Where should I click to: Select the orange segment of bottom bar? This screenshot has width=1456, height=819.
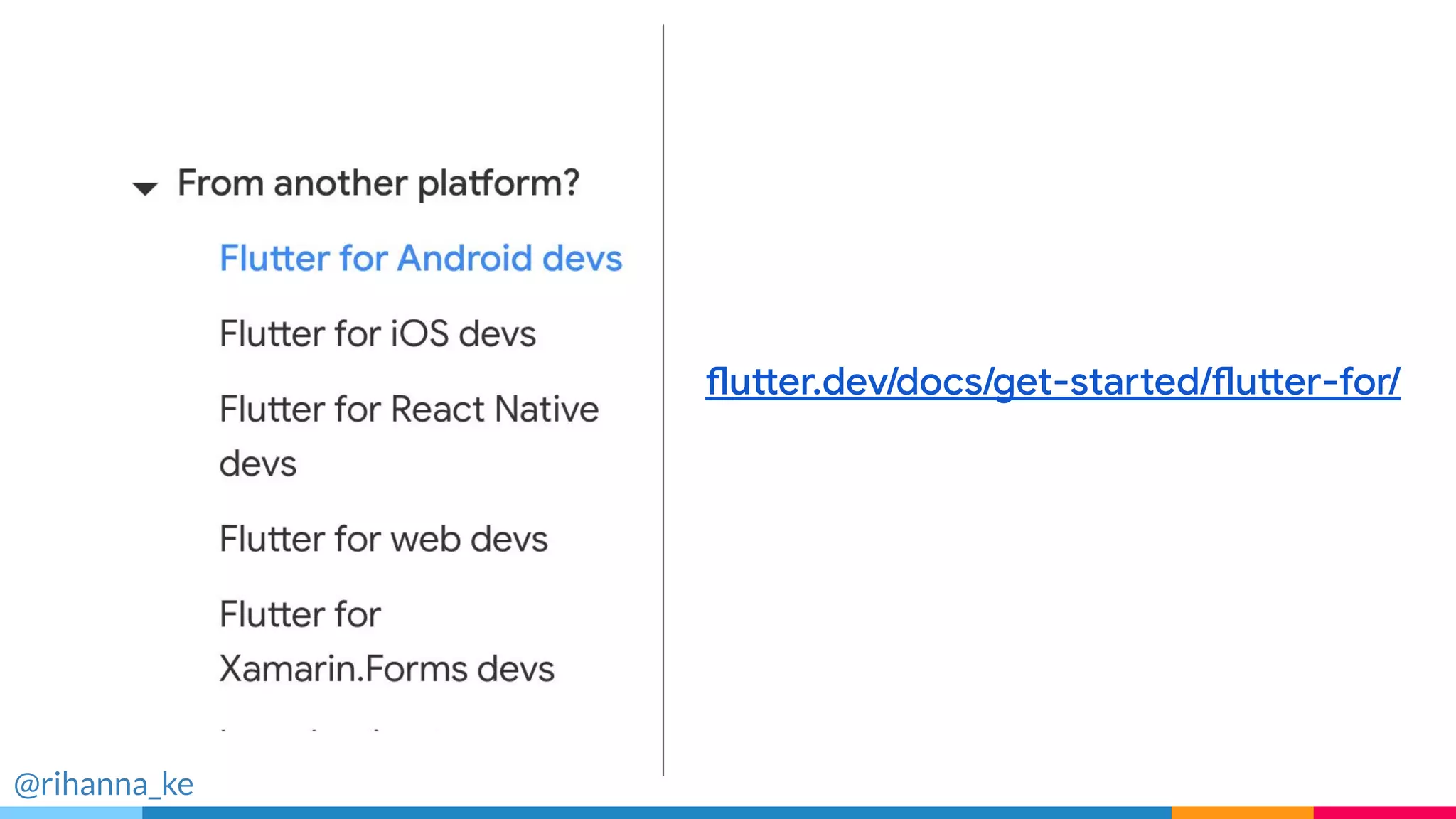(x=1241, y=813)
